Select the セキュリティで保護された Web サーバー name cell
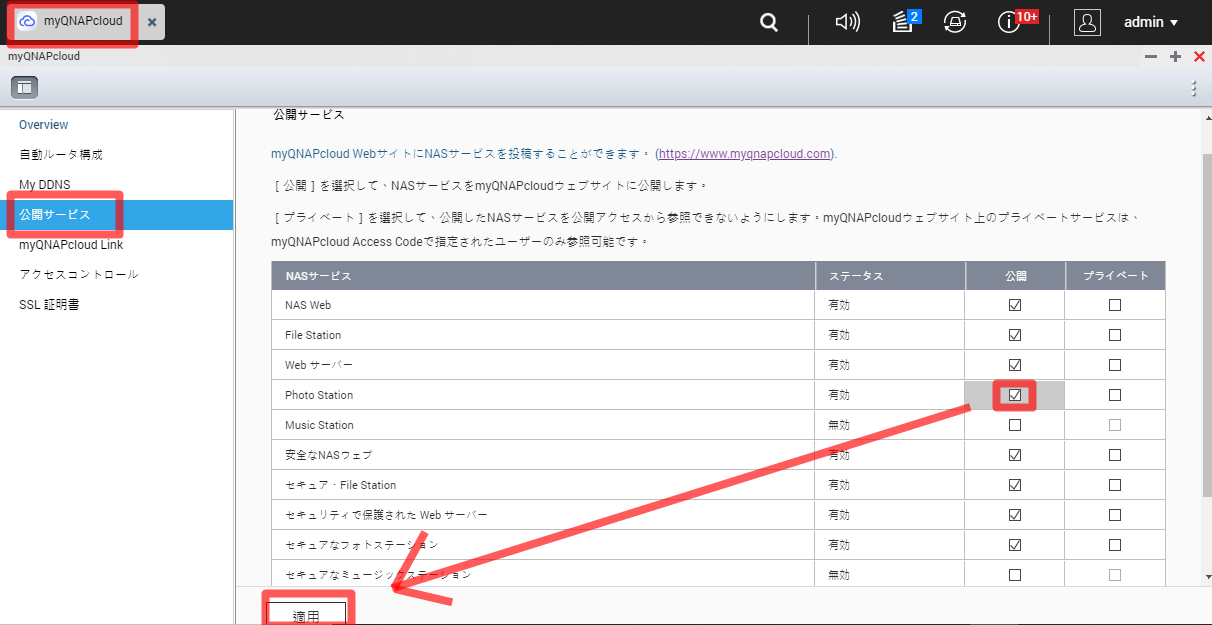The image size is (1212, 625). coord(543,515)
